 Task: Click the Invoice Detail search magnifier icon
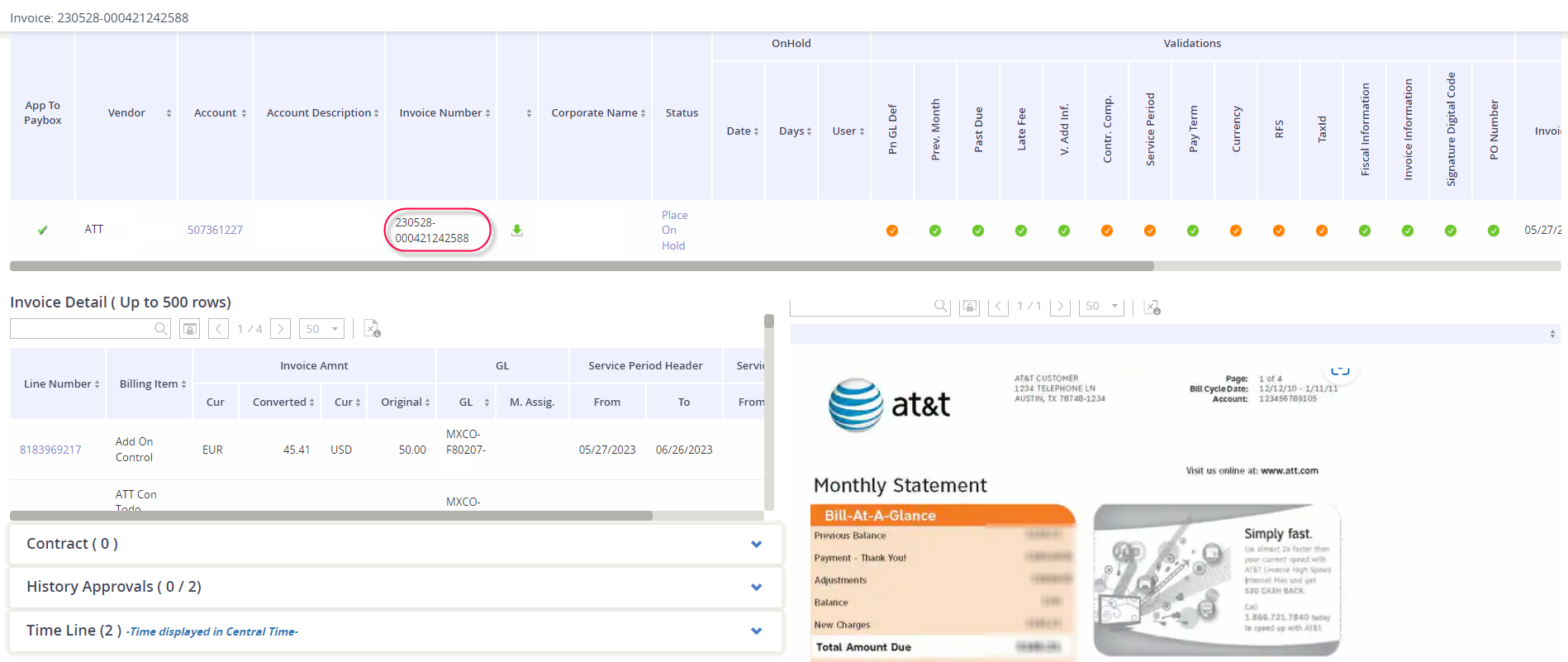(160, 329)
